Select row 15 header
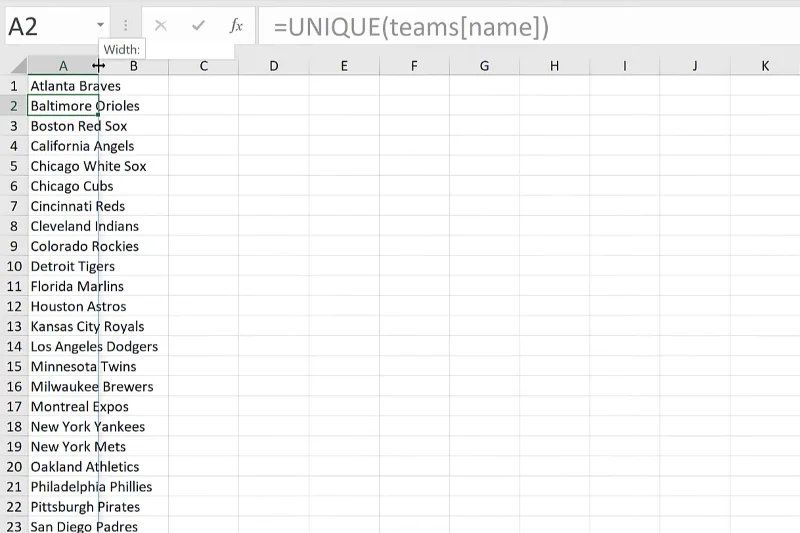The width and height of the screenshot is (800, 533). tap(14, 366)
